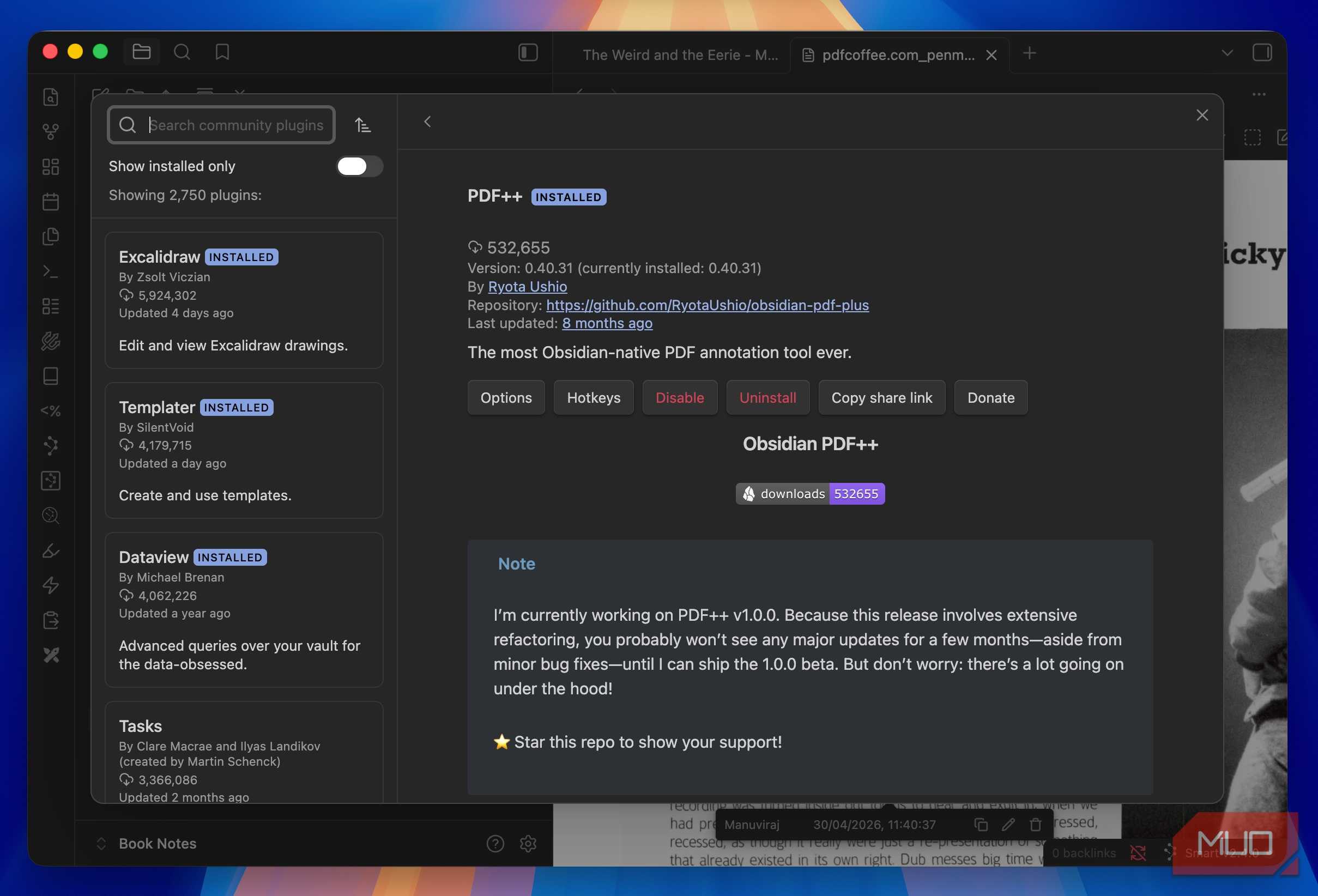Image resolution: width=1318 pixels, height=896 pixels.
Task: Copy annotation using copy icon
Action: pyautogui.click(x=981, y=825)
